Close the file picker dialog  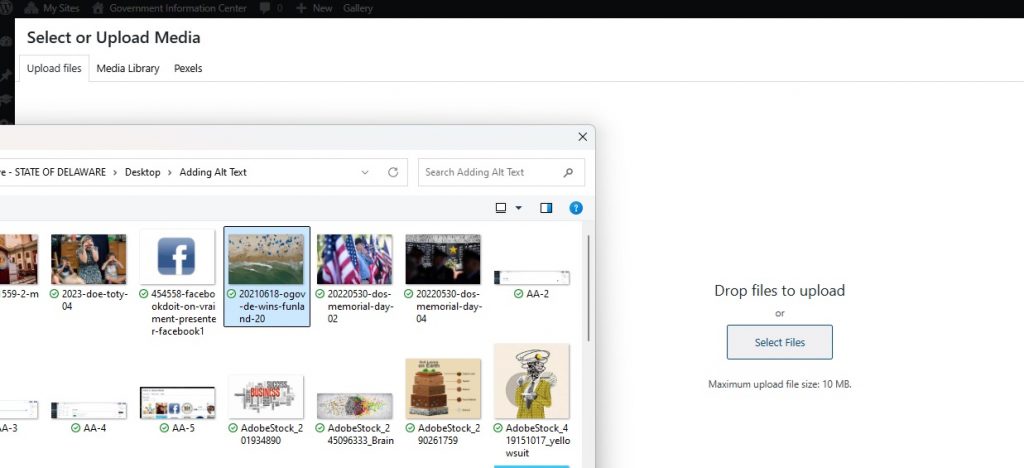pos(583,136)
